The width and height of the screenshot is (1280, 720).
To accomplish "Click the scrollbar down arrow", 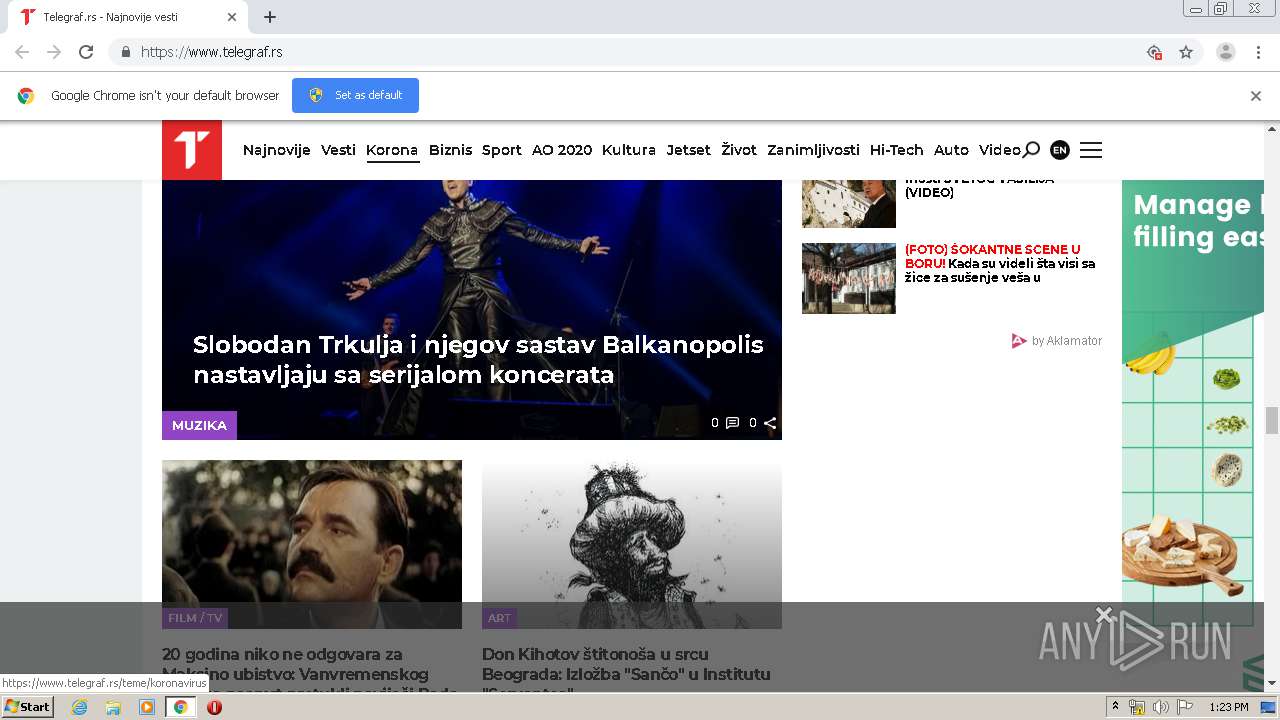I will 1272,684.
